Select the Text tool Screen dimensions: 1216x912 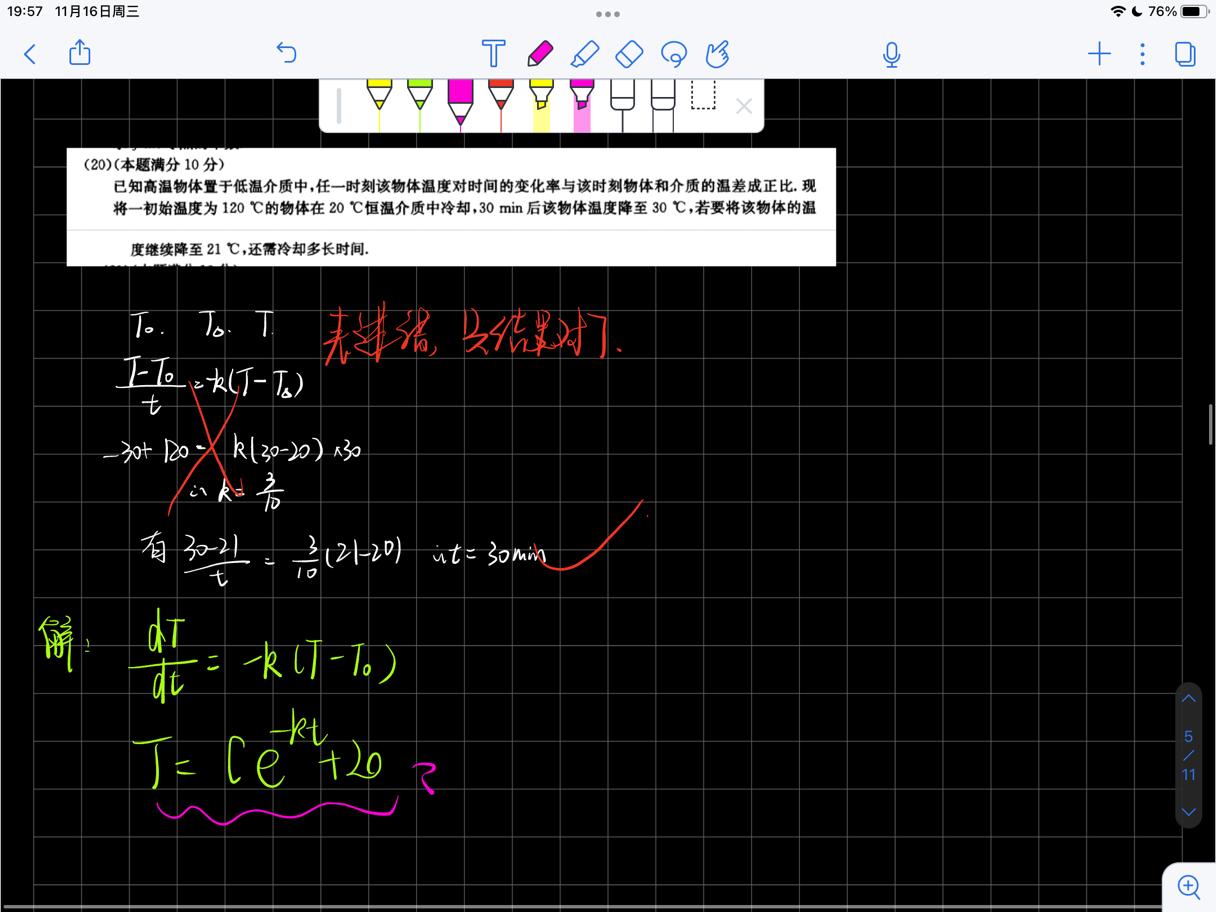tap(493, 53)
